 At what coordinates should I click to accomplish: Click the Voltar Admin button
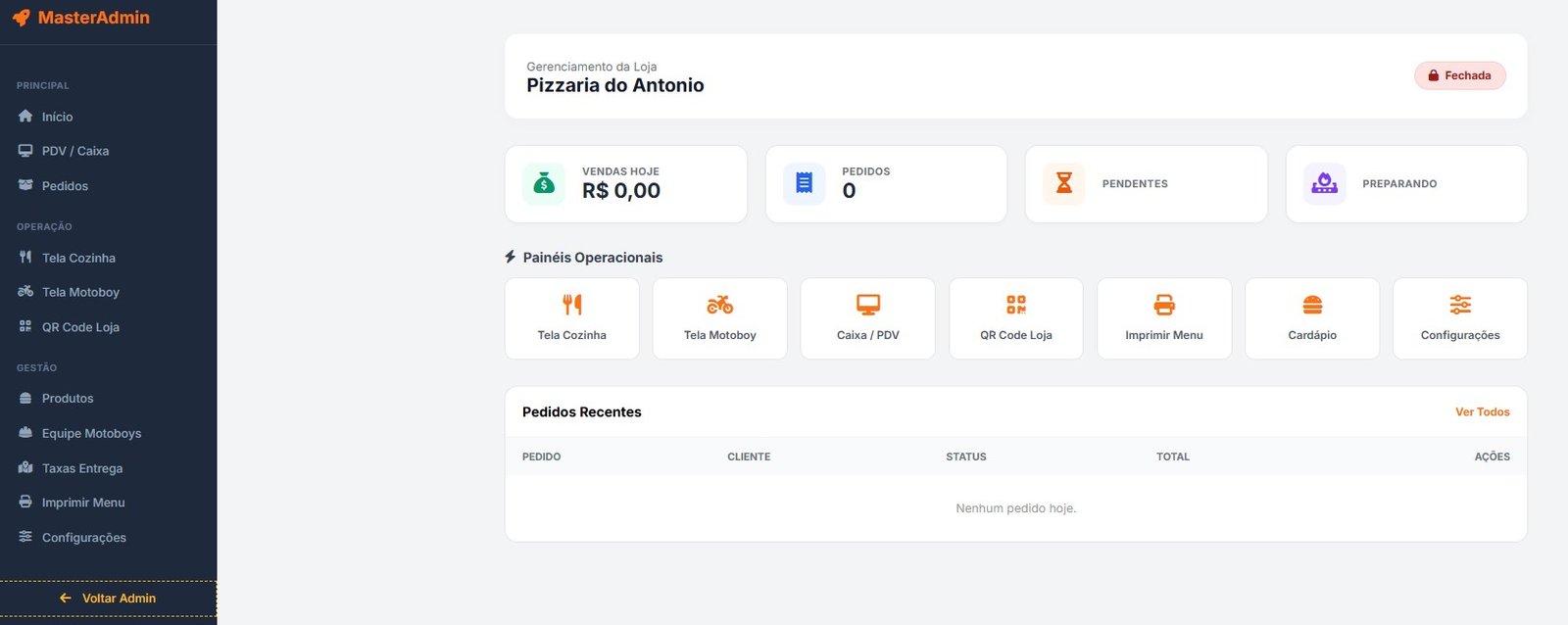(x=108, y=599)
